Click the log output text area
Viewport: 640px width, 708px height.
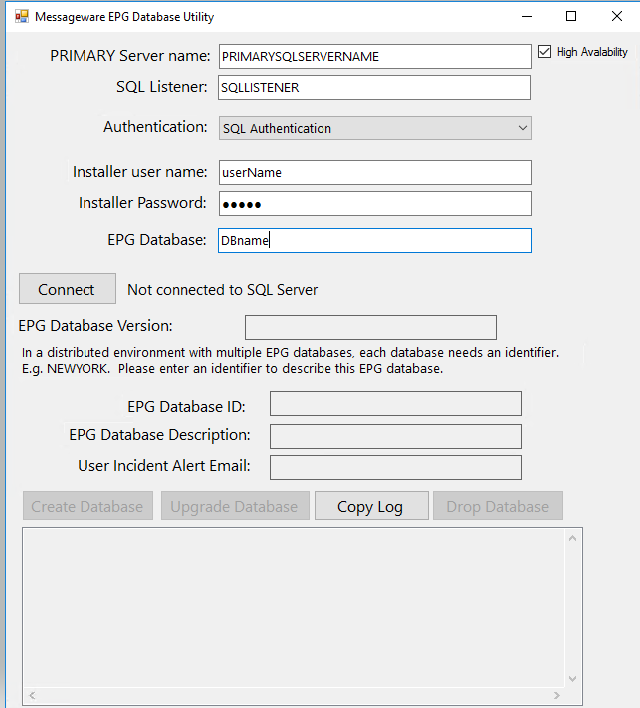click(295, 608)
